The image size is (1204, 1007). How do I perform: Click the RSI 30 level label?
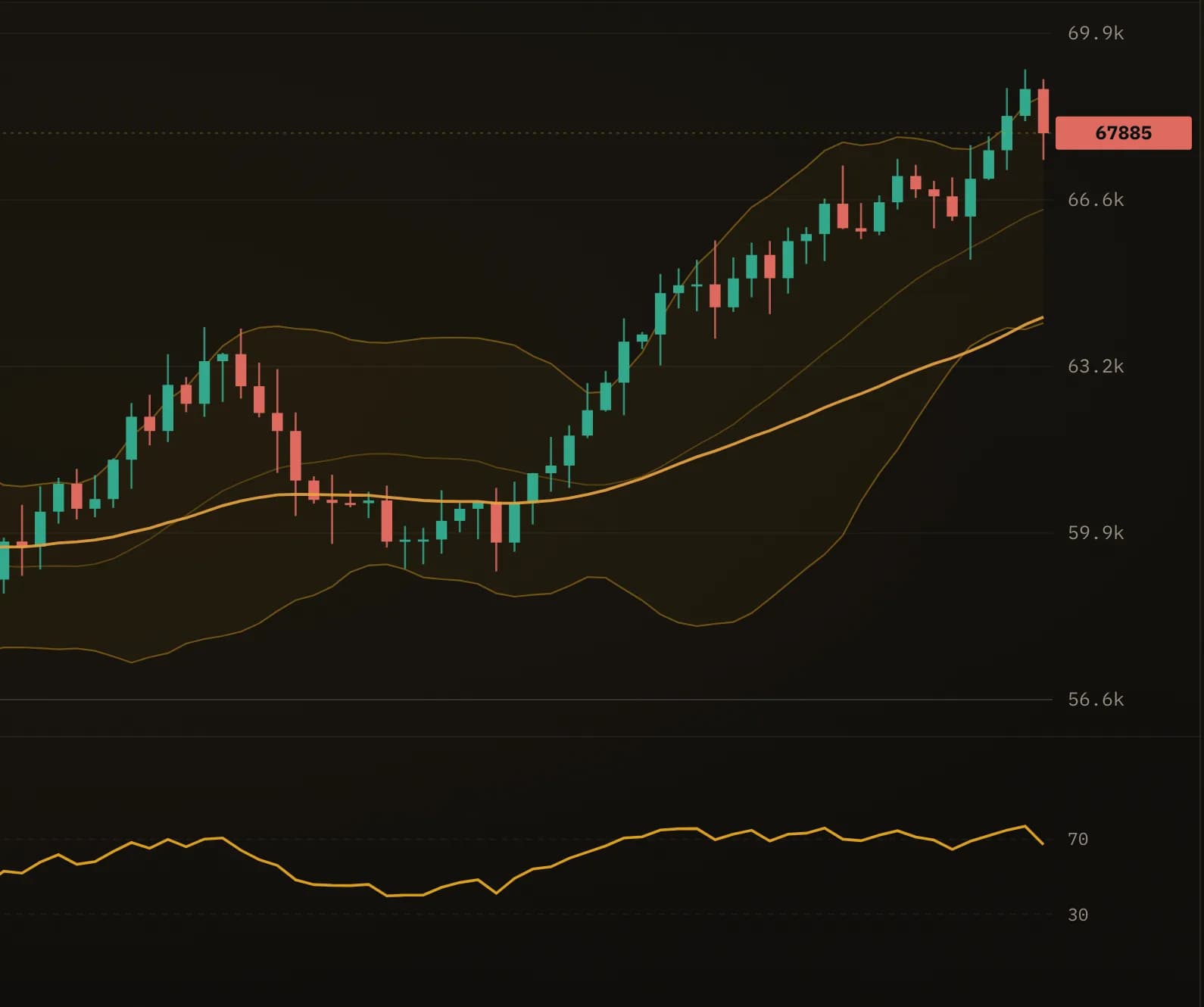pos(1078,915)
